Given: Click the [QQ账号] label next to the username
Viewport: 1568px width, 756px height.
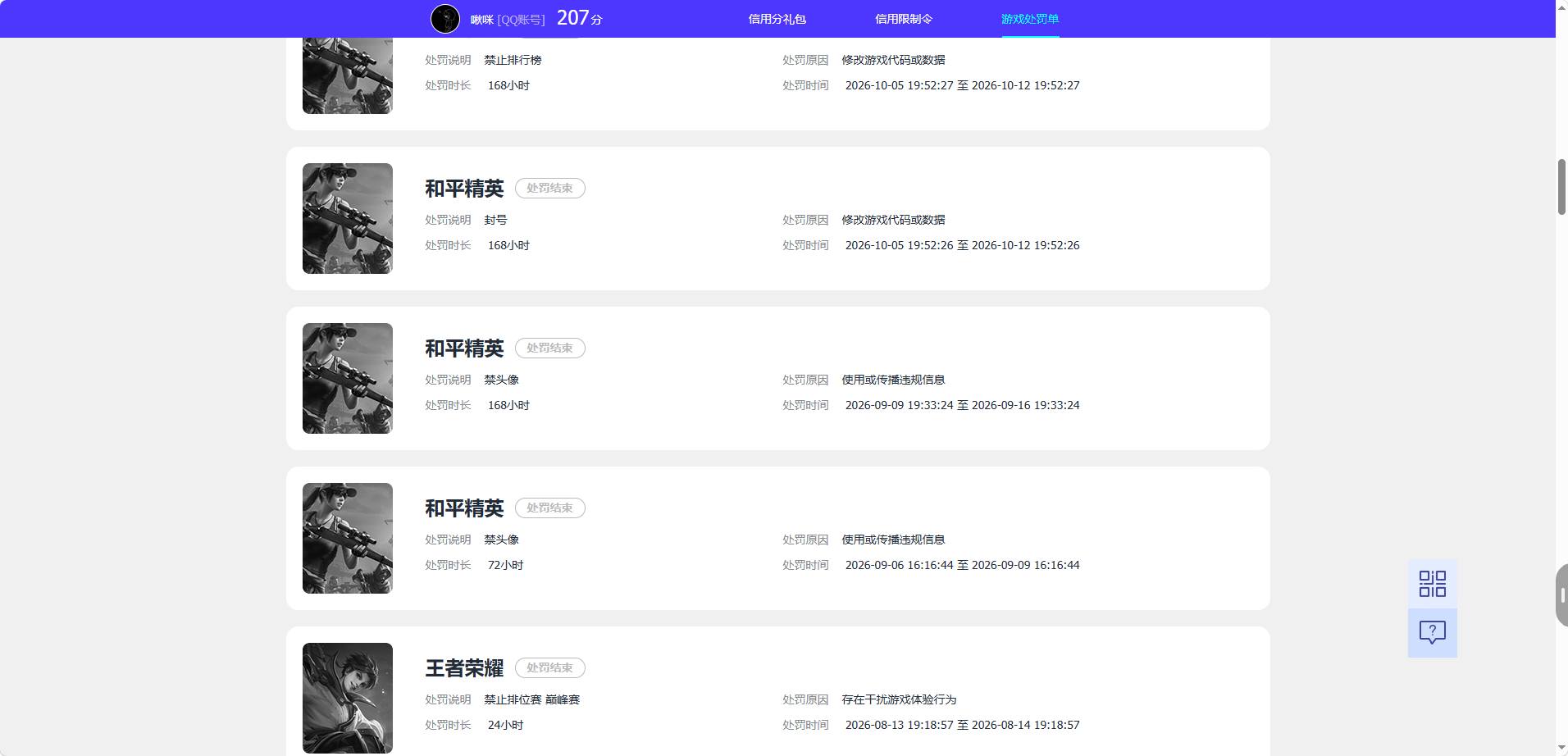Looking at the screenshot, I should (521, 20).
